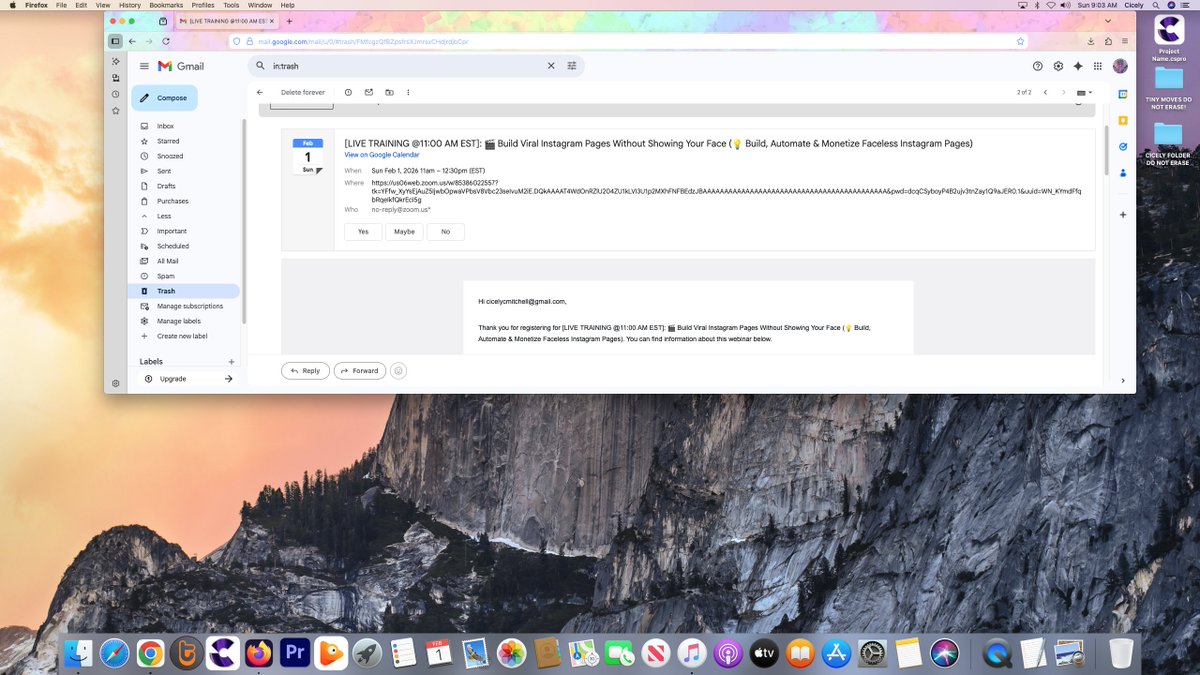
Task: Click the Create new label plus beside Labels
Action: 232,362
